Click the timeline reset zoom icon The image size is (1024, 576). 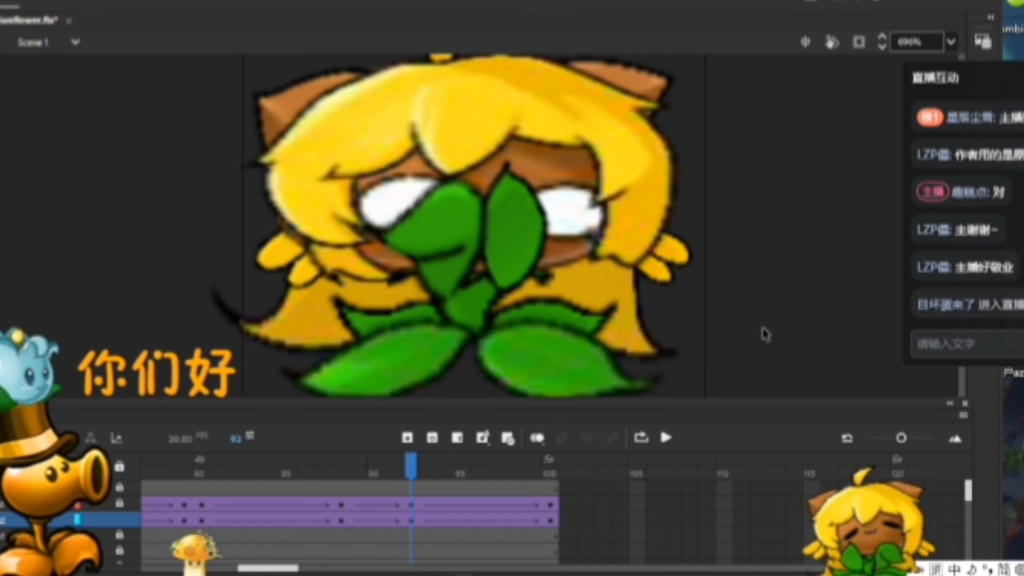tap(847, 438)
